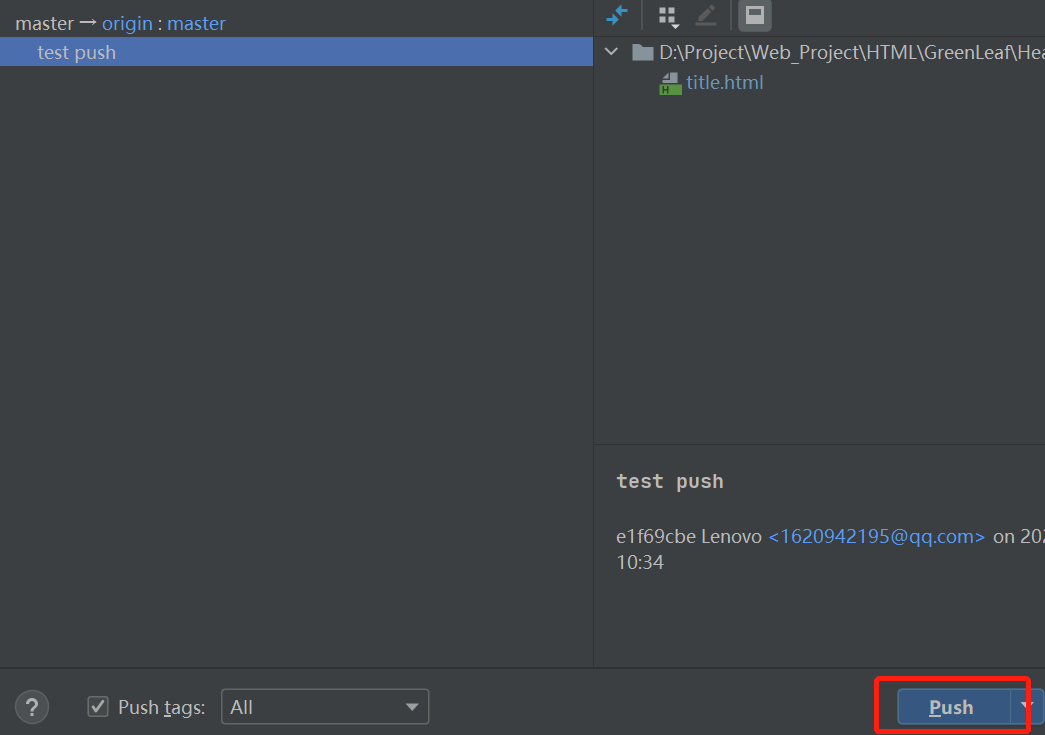Click the Jump to Source pencil icon

tap(704, 15)
